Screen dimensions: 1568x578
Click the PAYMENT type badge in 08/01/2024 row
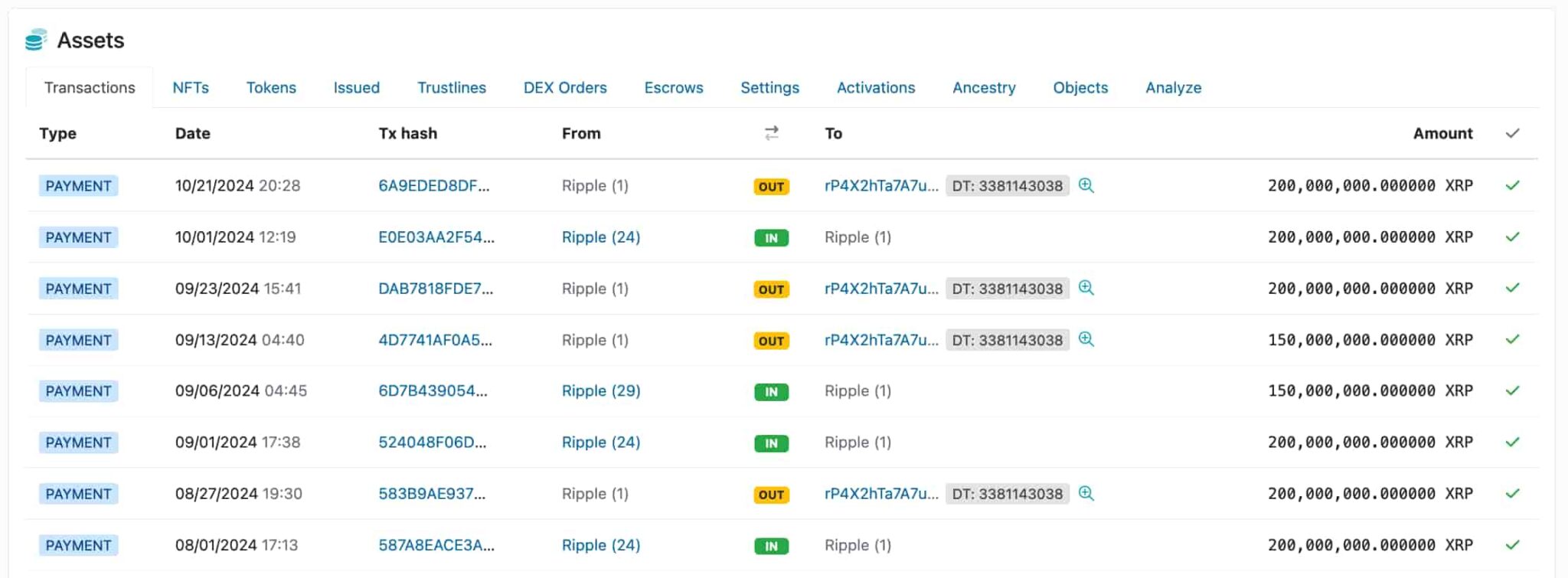[x=78, y=546]
